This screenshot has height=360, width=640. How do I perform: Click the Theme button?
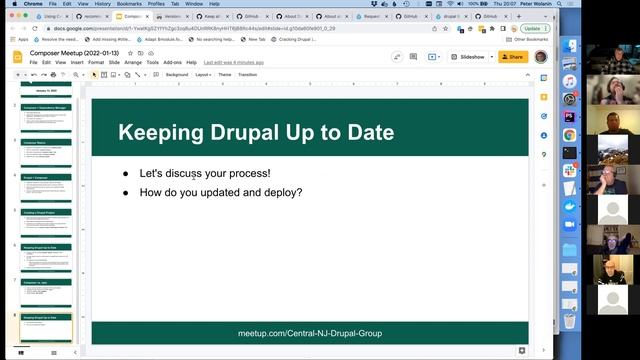click(x=224, y=75)
